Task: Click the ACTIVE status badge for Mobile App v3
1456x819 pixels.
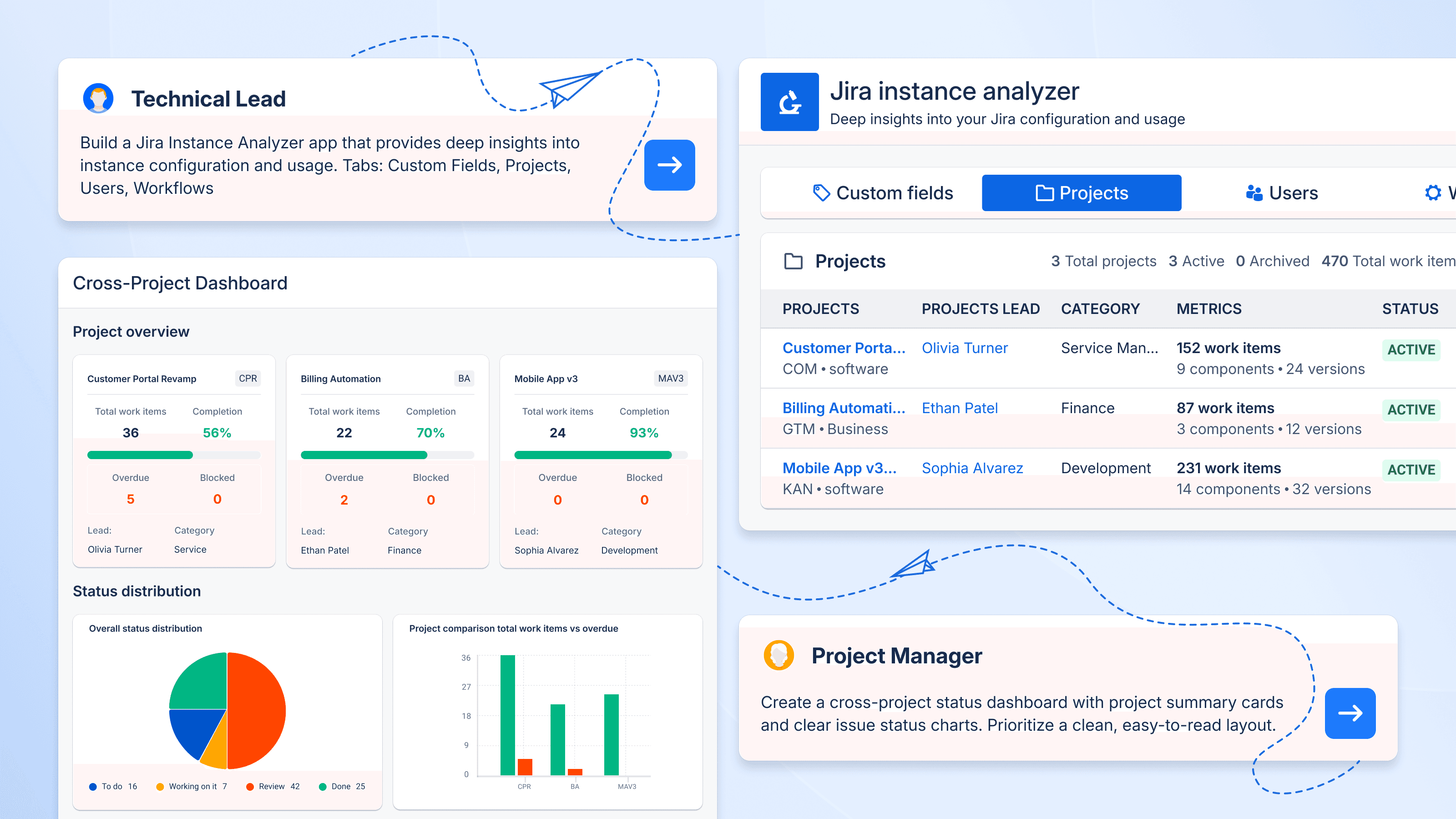Action: click(x=1411, y=470)
